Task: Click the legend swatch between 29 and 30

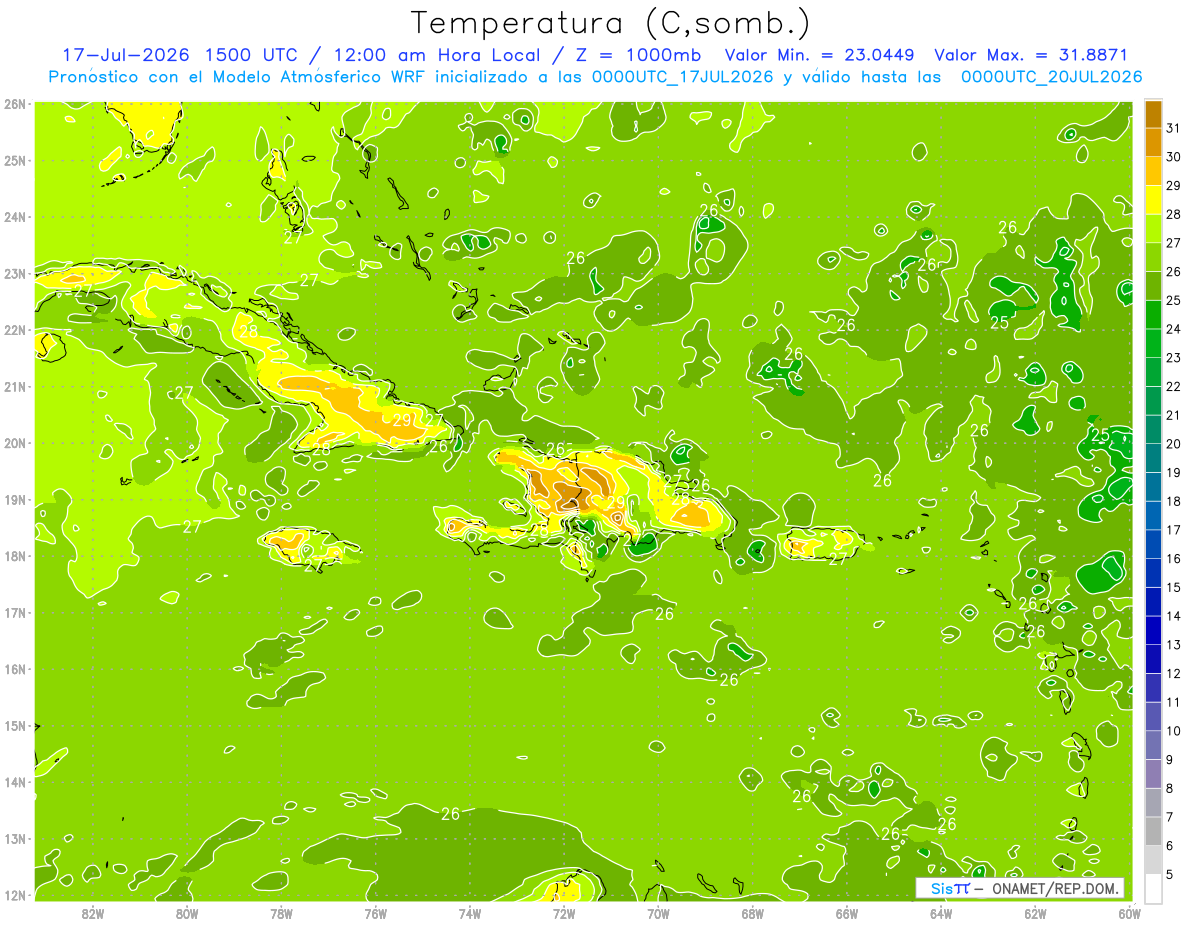Action: [1154, 170]
